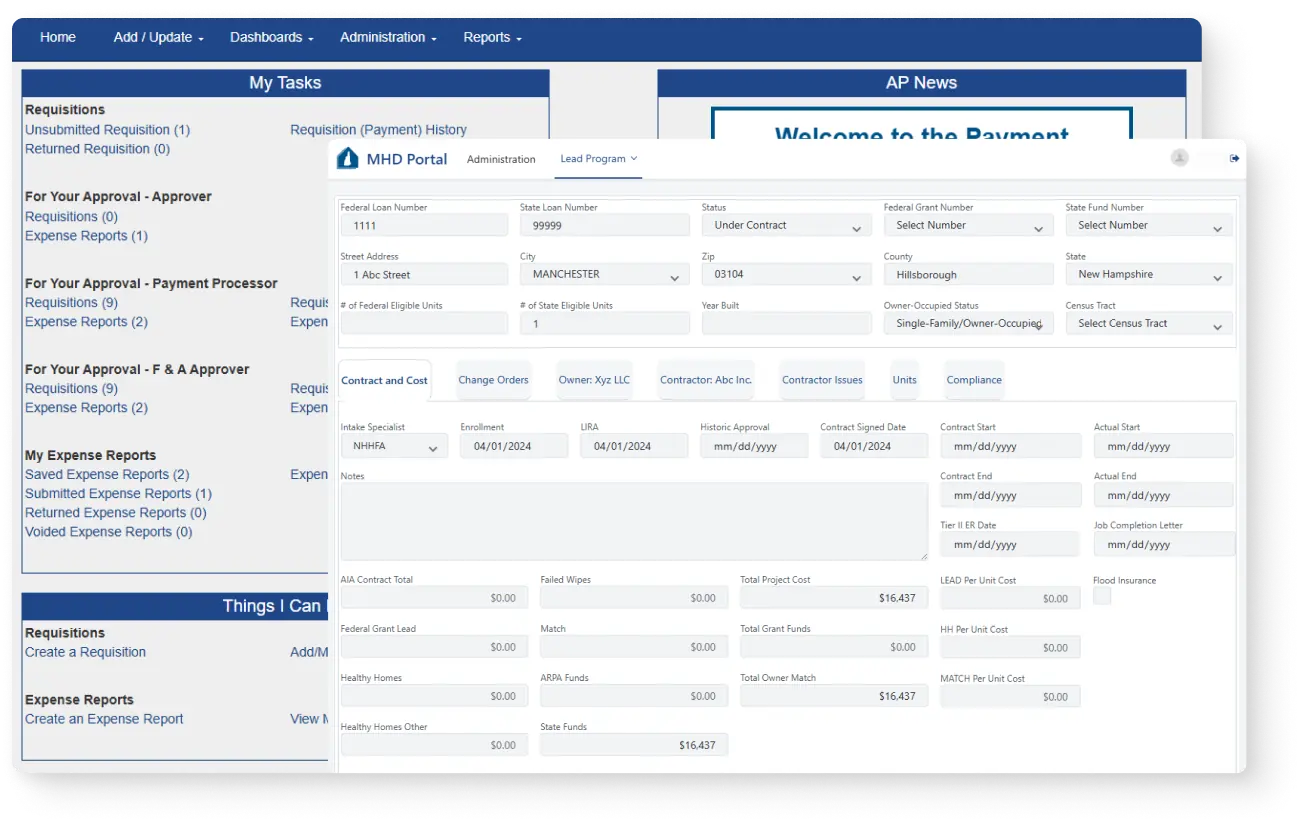Open the user profile avatar icon
The height and width of the screenshot is (838, 1303).
[x=1179, y=157]
